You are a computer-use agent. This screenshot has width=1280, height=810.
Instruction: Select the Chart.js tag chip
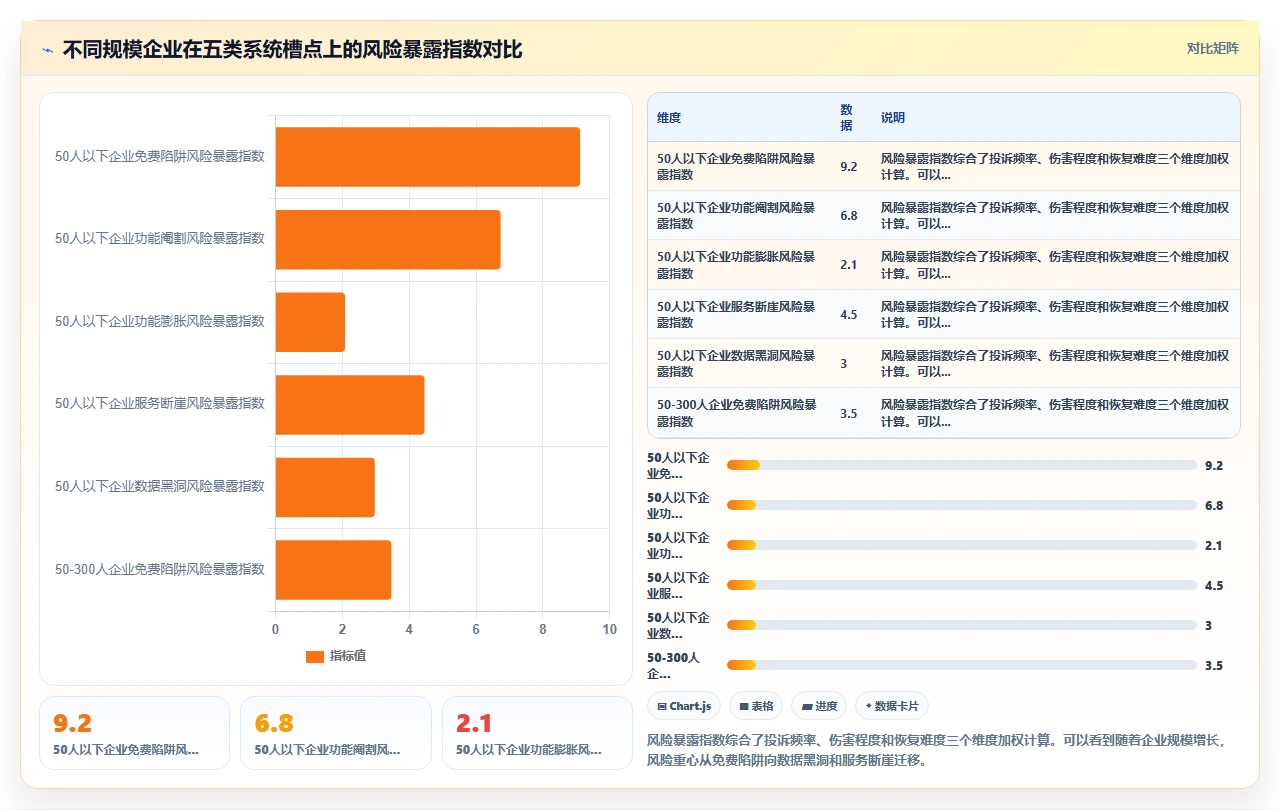[684, 706]
